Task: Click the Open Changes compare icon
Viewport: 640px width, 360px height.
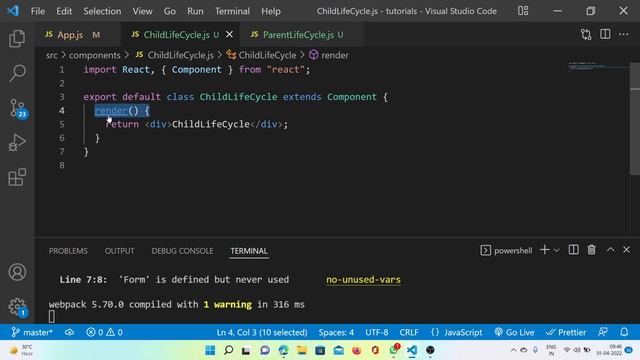Action: pos(586,35)
